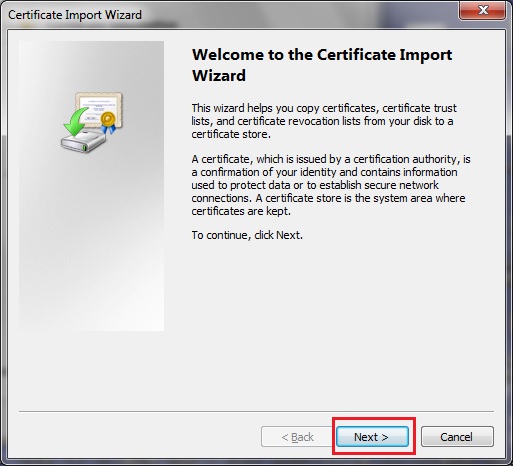Click the greyed-out < Back button

pyautogui.click(x=297, y=436)
